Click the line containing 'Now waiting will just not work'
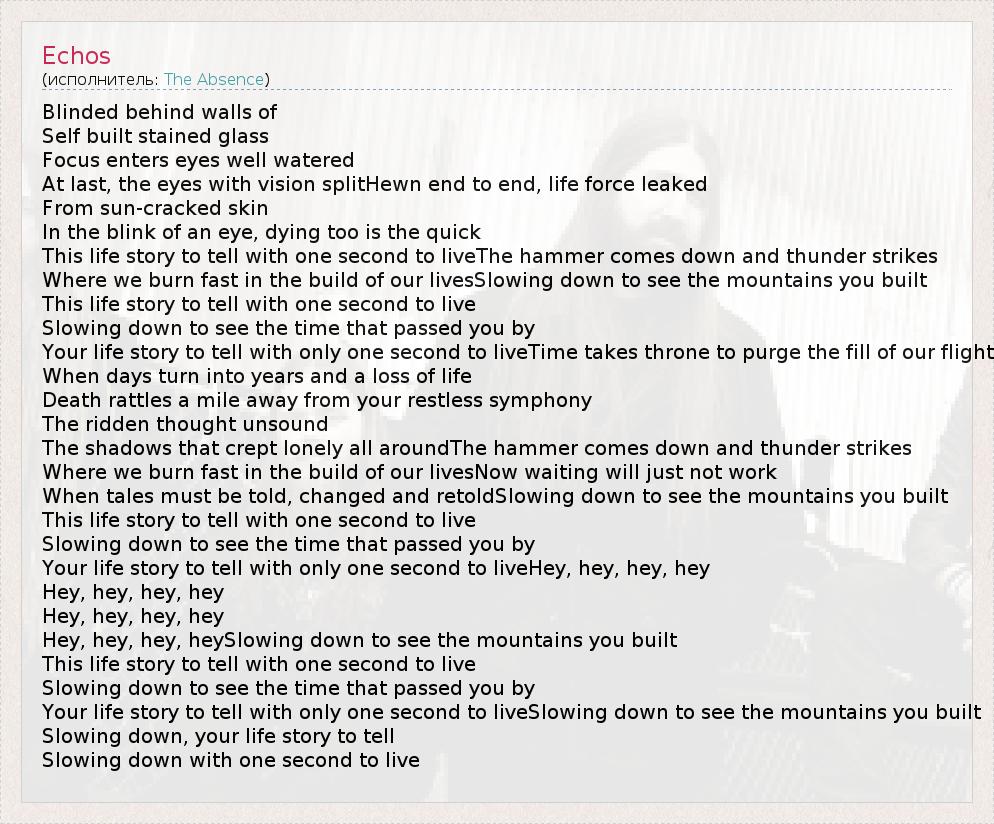 click(x=409, y=472)
